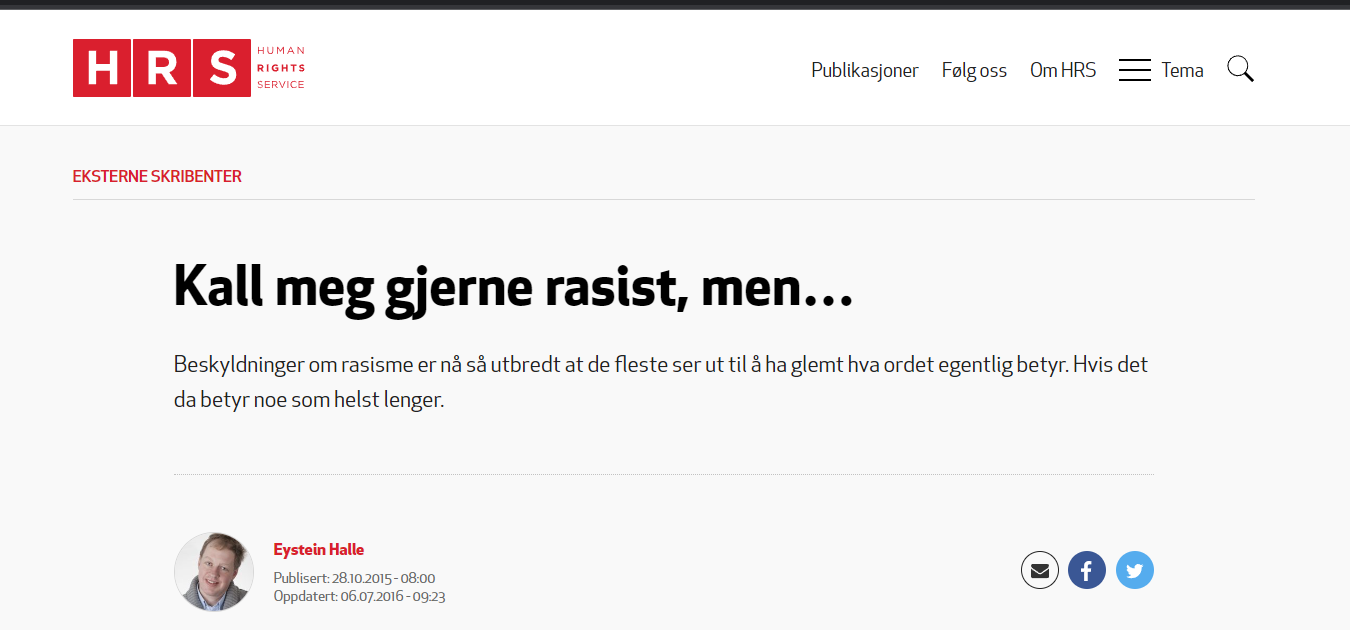This screenshot has width=1350, height=630.
Task: Open author link Eystein Halle
Action: (319, 550)
